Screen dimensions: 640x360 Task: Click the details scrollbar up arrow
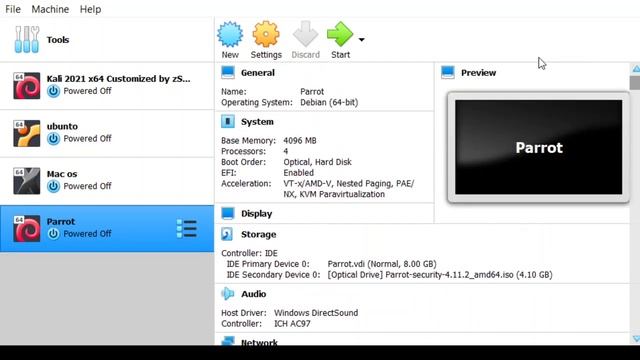click(636, 69)
